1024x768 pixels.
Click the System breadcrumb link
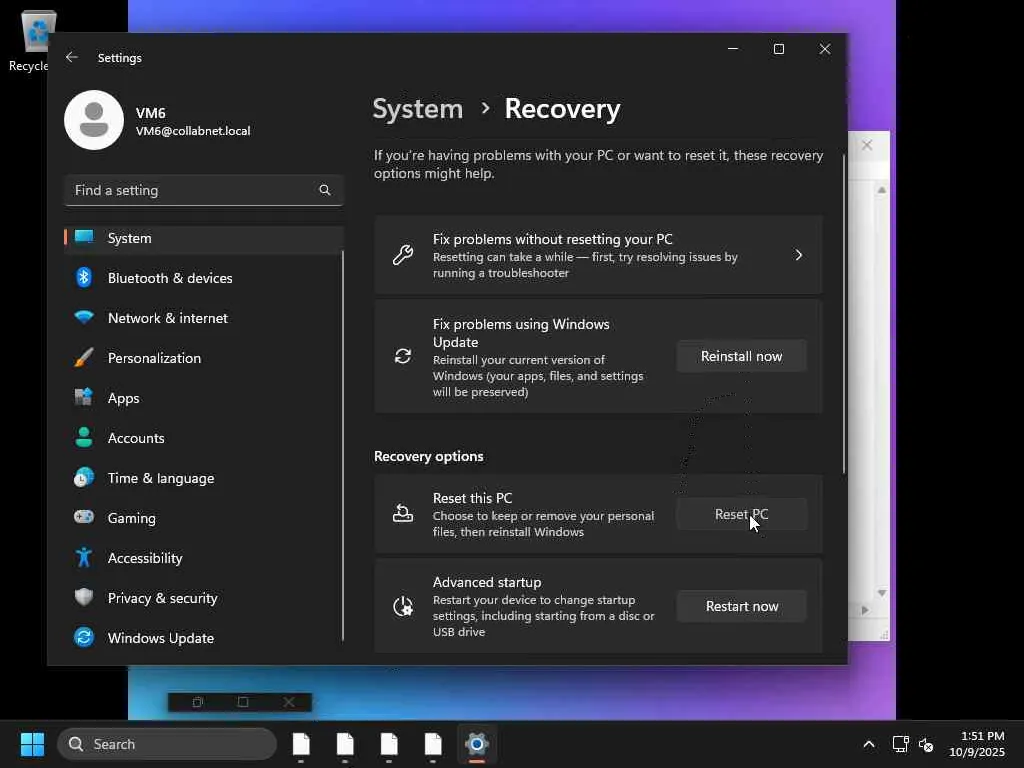[417, 108]
